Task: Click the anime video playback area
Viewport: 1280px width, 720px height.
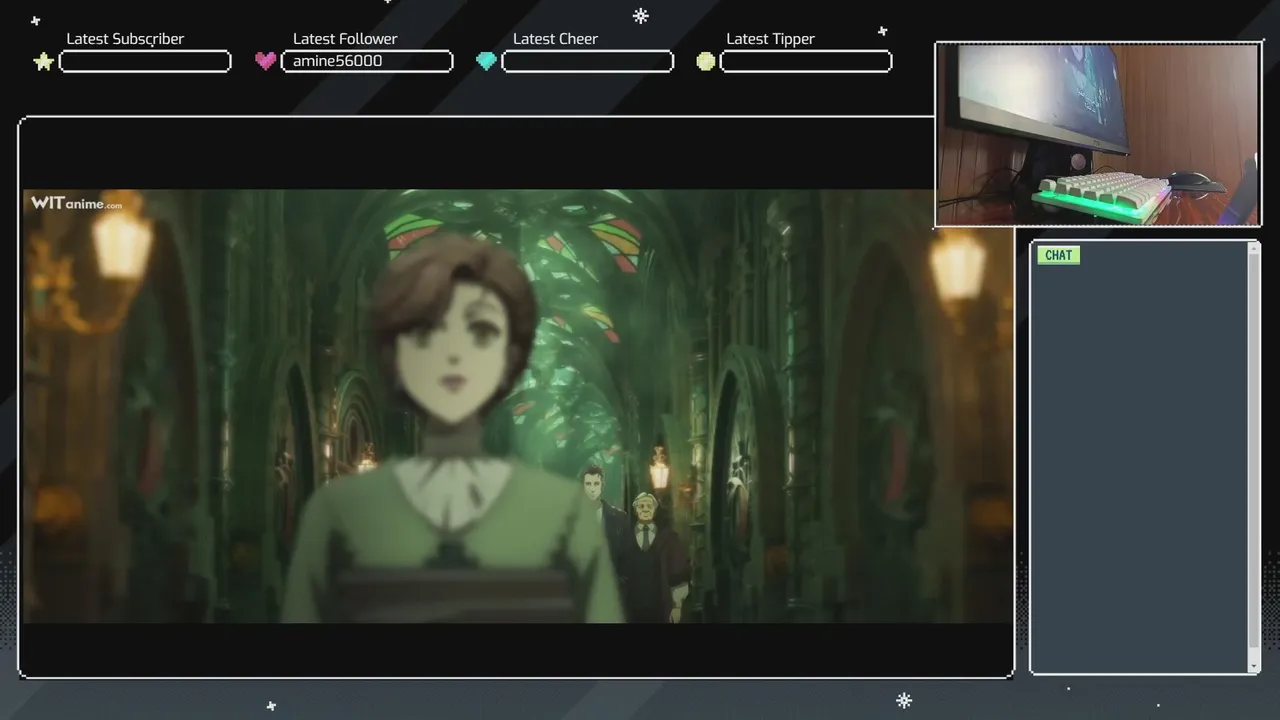Action: (518, 406)
